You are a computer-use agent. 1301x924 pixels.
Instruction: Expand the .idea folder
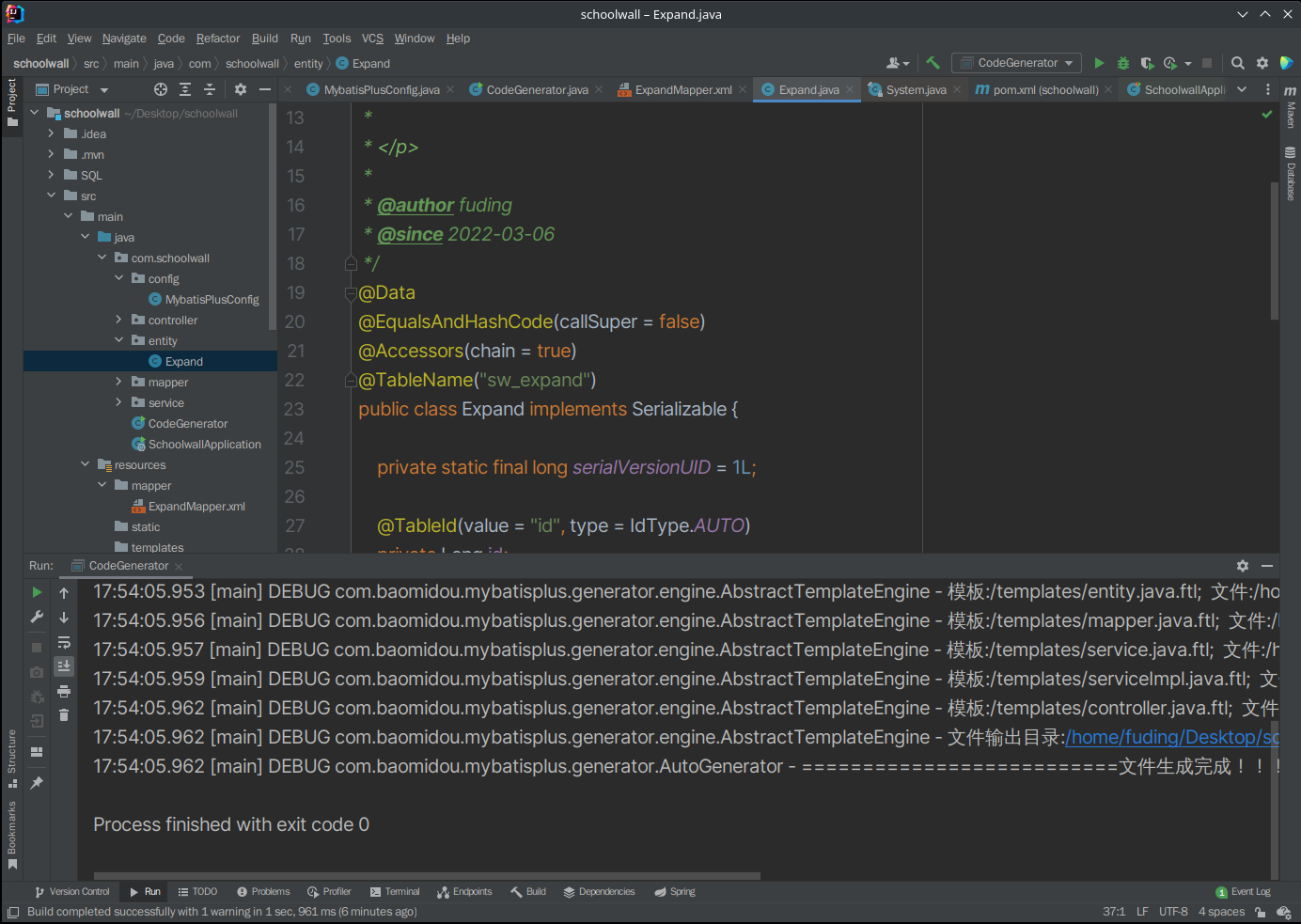pos(52,133)
